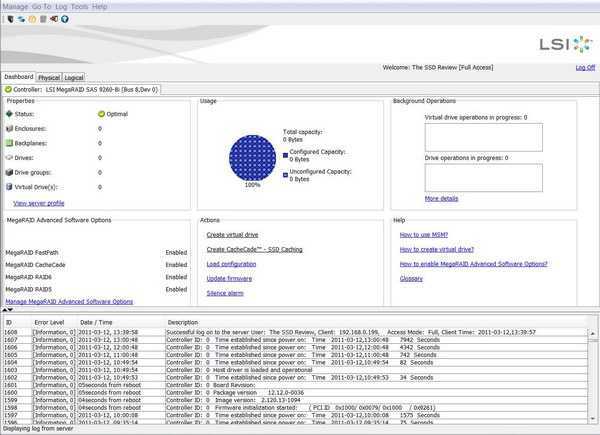Click the blue help globe toolbar icon
Image resolution: width=600 pixels, height=435 pixels.
pos(65,19)
